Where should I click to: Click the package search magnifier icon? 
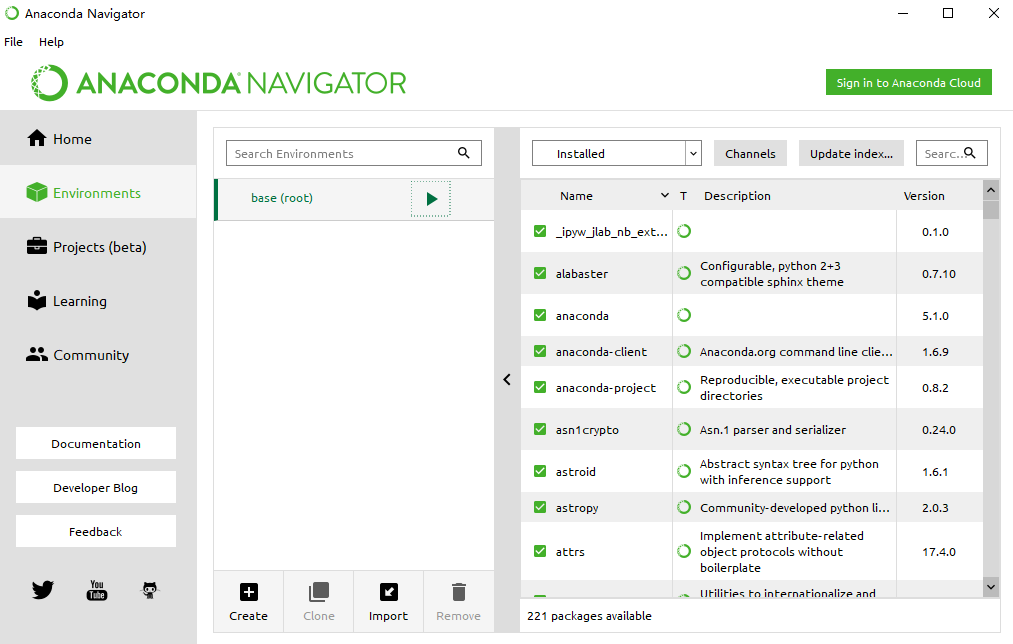pos(970,153)
